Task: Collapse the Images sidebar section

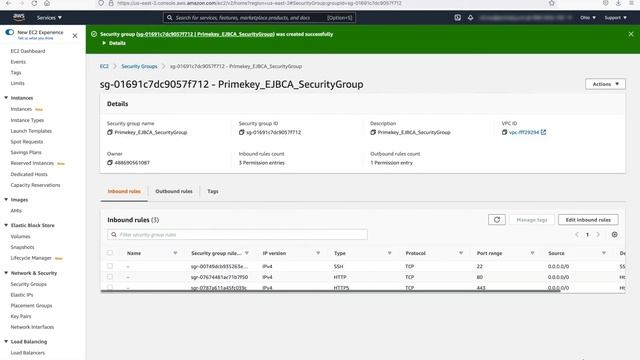Action: tap(6, 200)
